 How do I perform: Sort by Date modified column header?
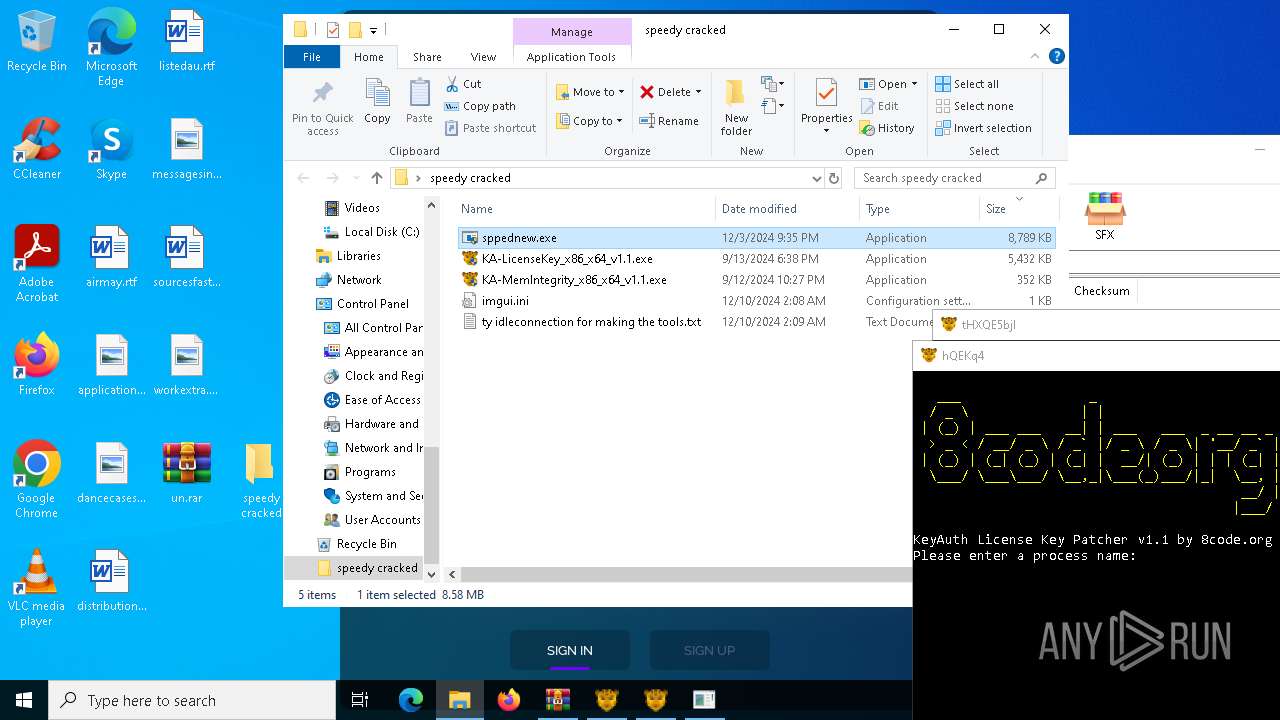788,209
